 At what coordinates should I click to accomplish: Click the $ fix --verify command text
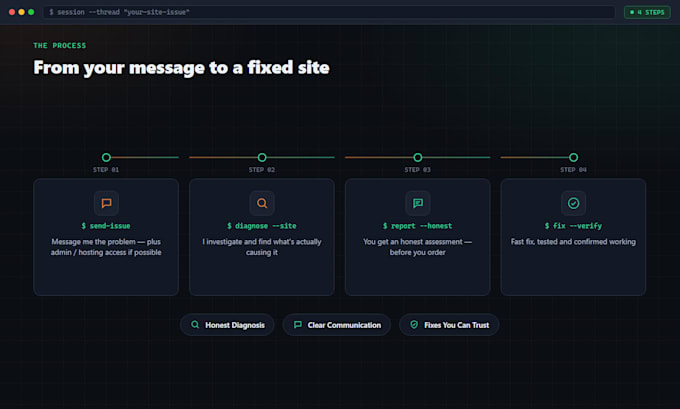coord(573,226)
